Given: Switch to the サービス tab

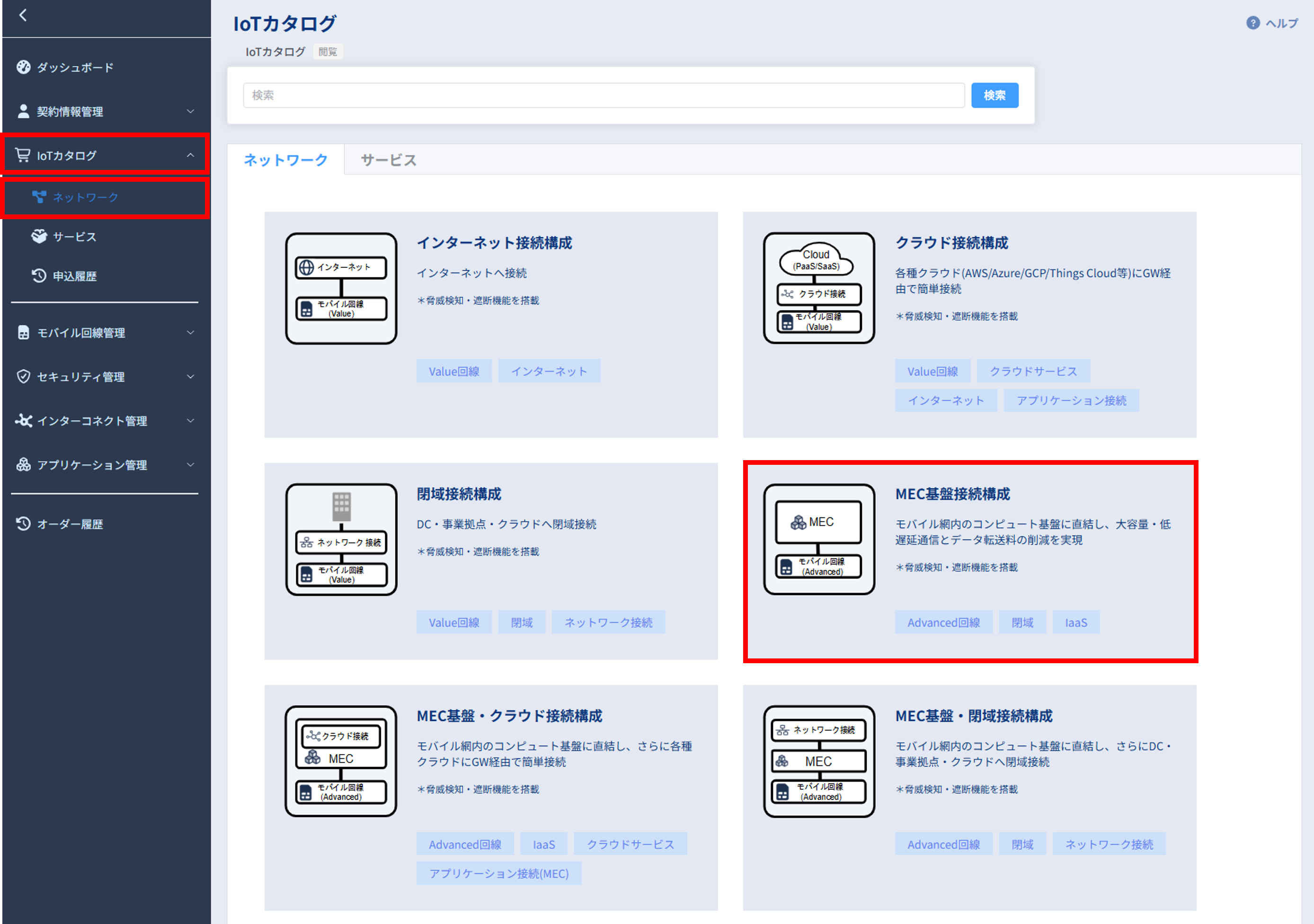Looking at the screenshot, I should [389, 160].
